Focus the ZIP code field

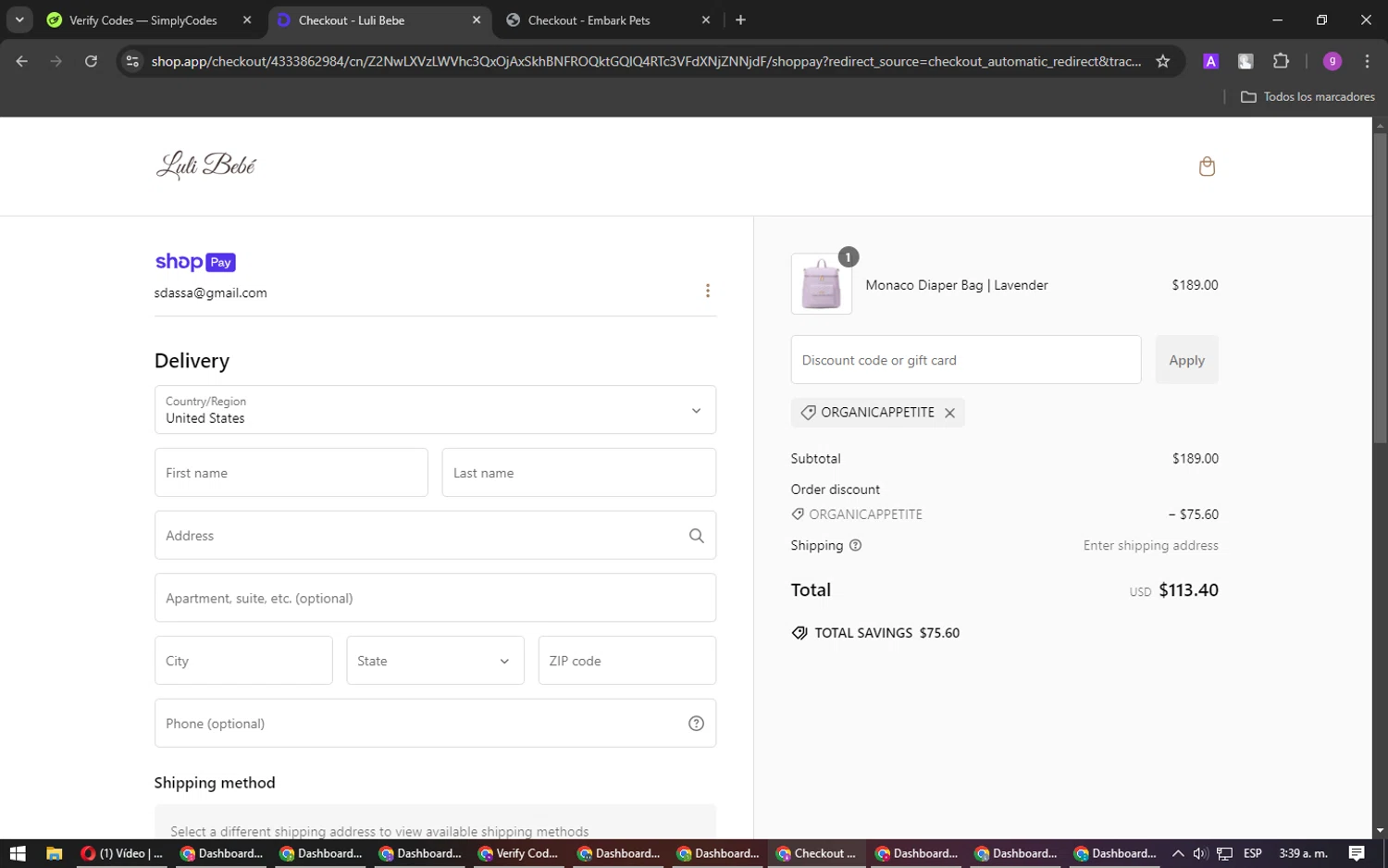coord(627,661)
